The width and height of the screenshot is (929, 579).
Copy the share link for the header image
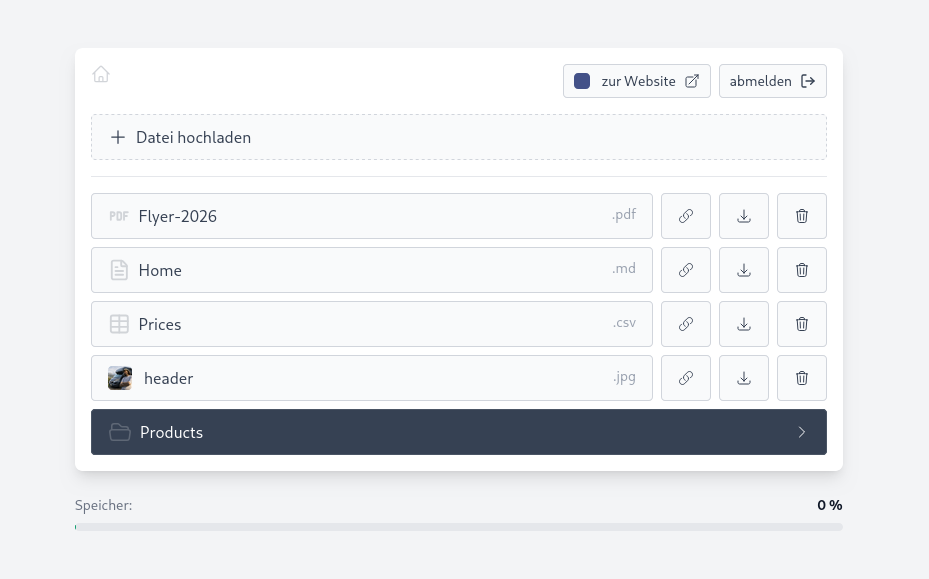(685, 378)
